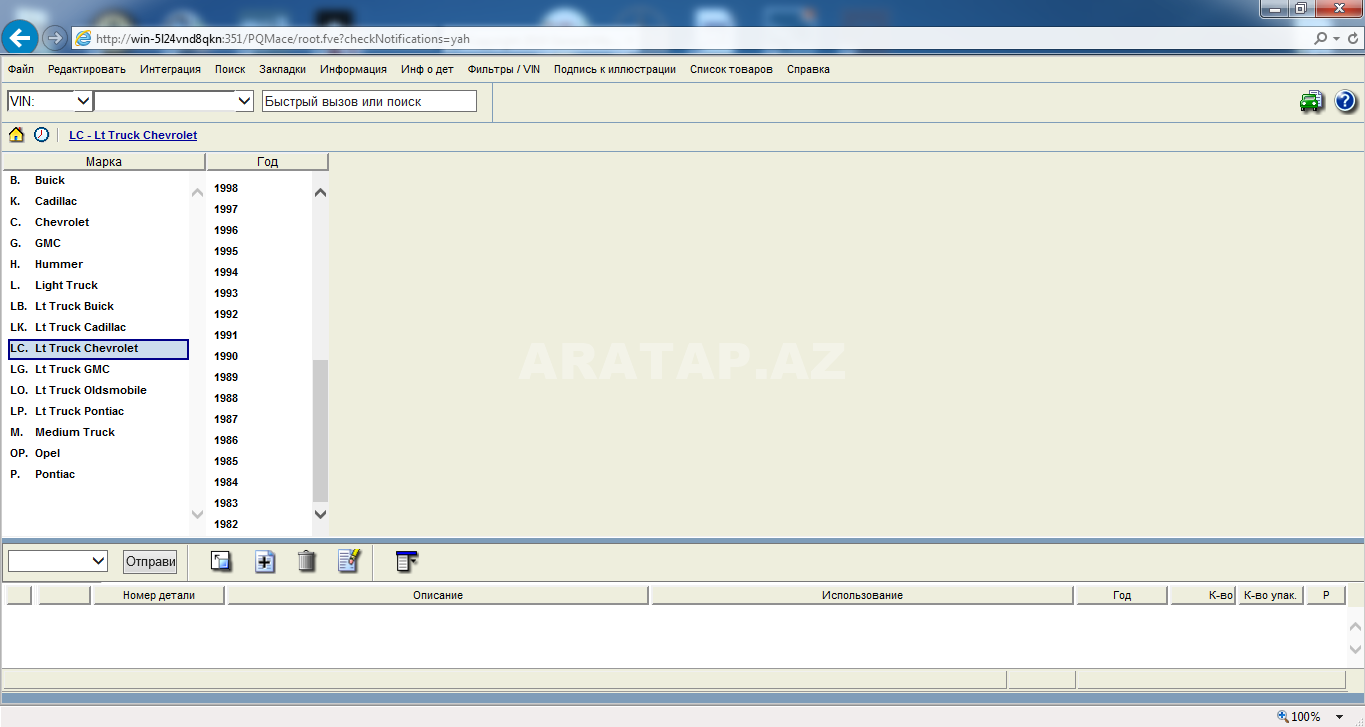
Task: Click the Описание column header
Action: pyautogui.click(x=438, y=595)
